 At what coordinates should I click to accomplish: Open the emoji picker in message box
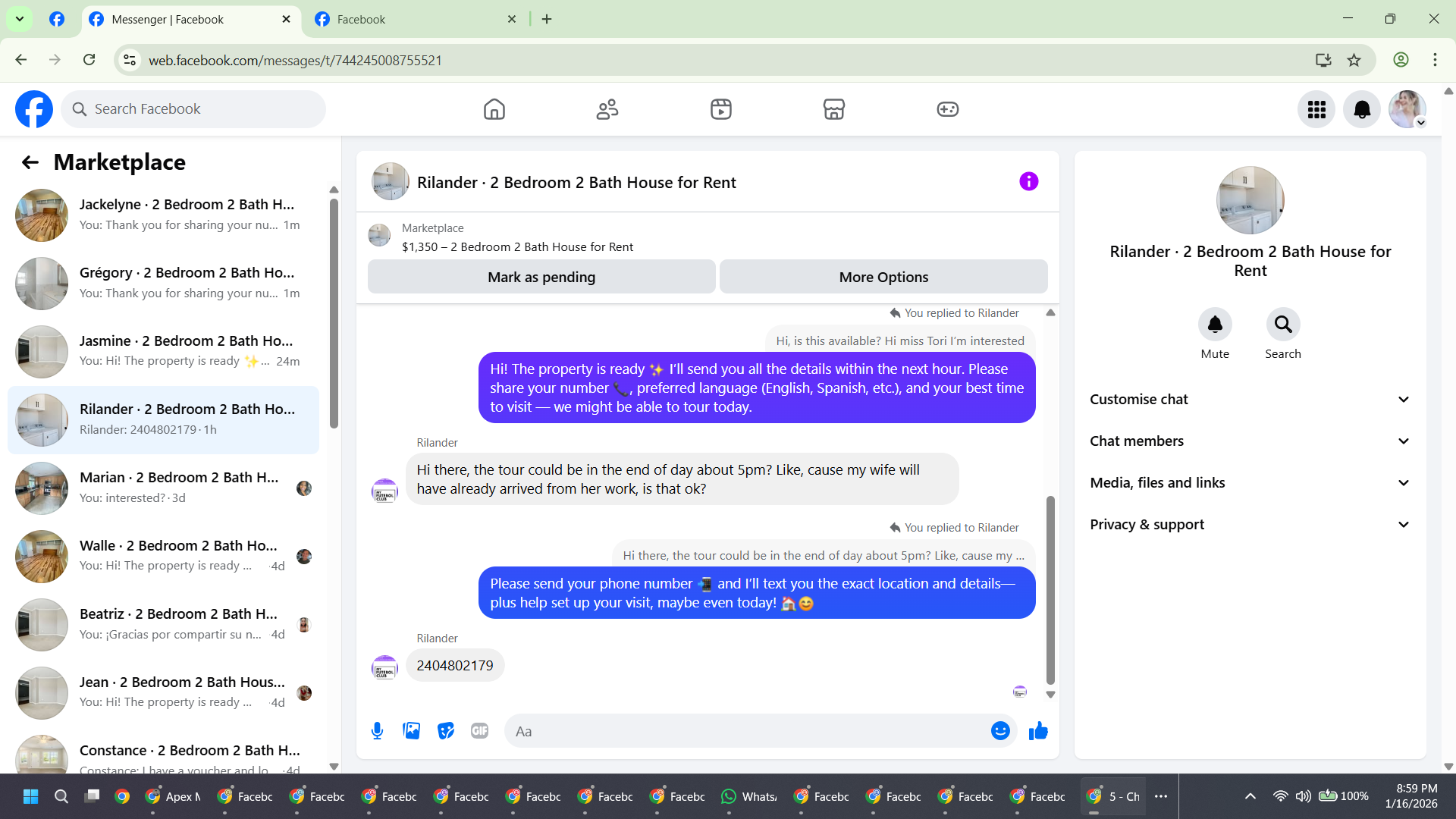(1000, 731)
